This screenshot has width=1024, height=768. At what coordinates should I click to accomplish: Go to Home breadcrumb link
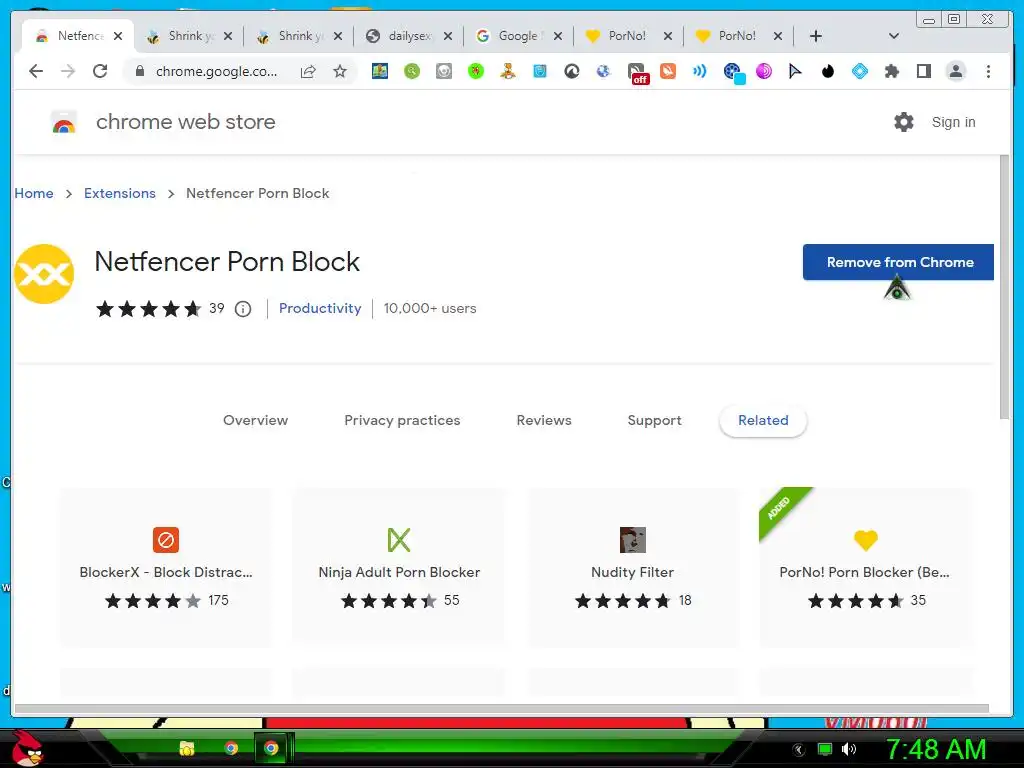pos(34,193)
